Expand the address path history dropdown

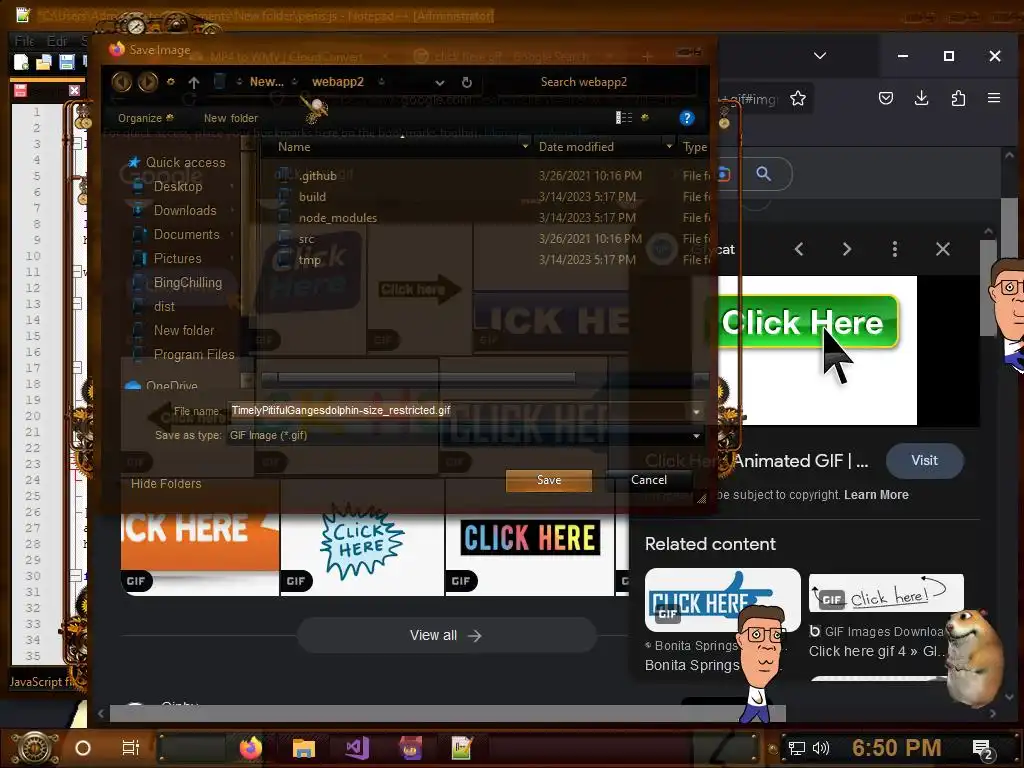[440, 83]
